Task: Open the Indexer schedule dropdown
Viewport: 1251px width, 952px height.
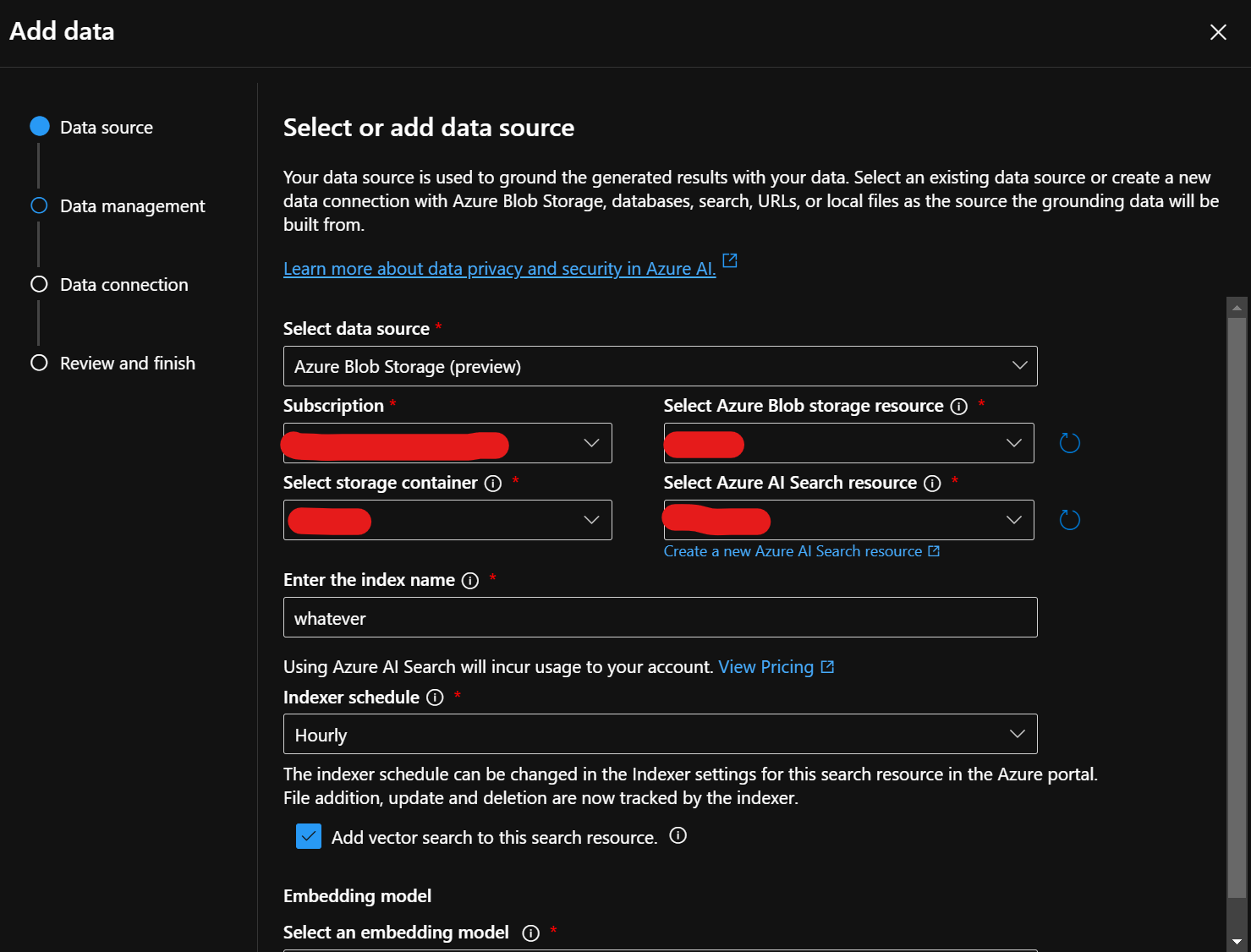Action: (660, 735)
